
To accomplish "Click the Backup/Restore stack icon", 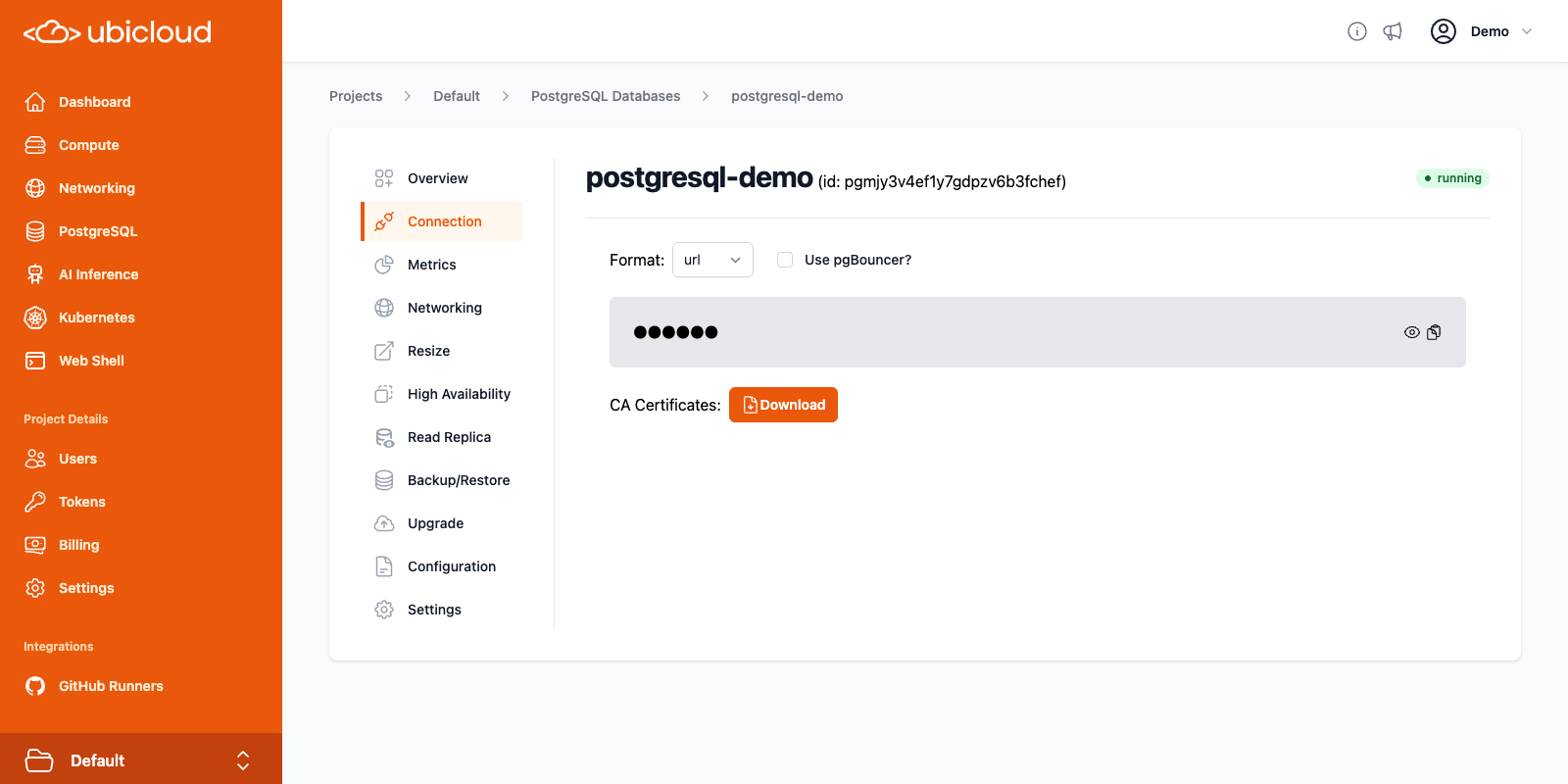I will tap(384, 480).
